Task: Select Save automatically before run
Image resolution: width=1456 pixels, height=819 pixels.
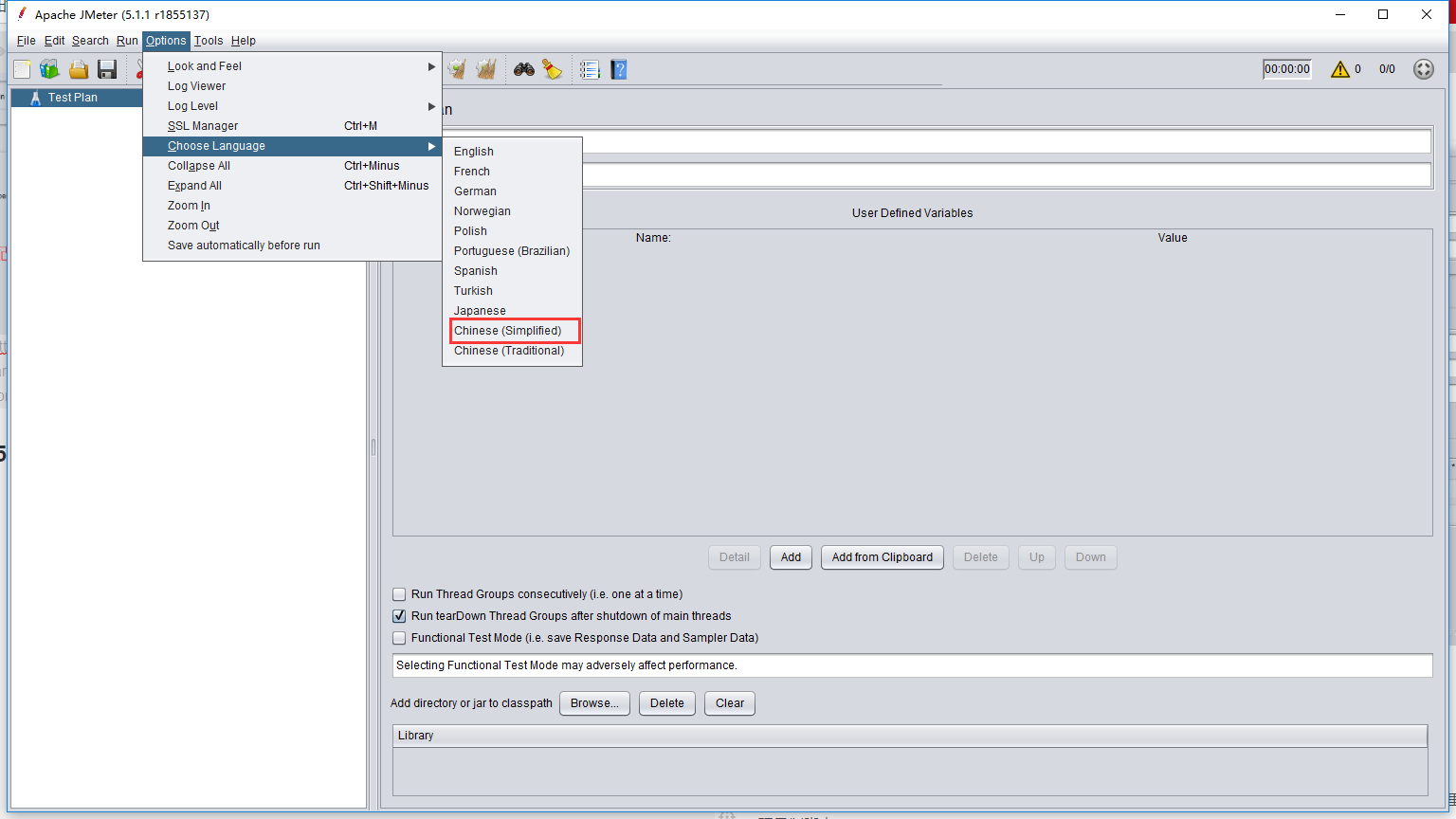Action: [x=292, y=246]
